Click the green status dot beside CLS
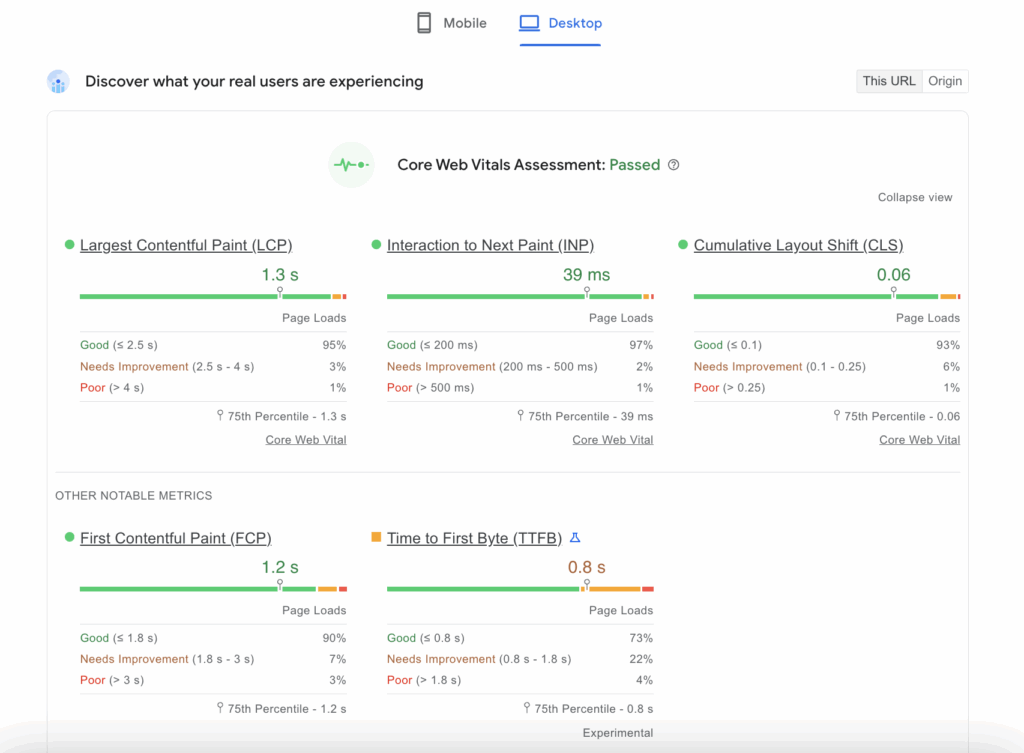The width and height of the screenshot is (1024, 753). pyautogui.click(x=682, y=245)
